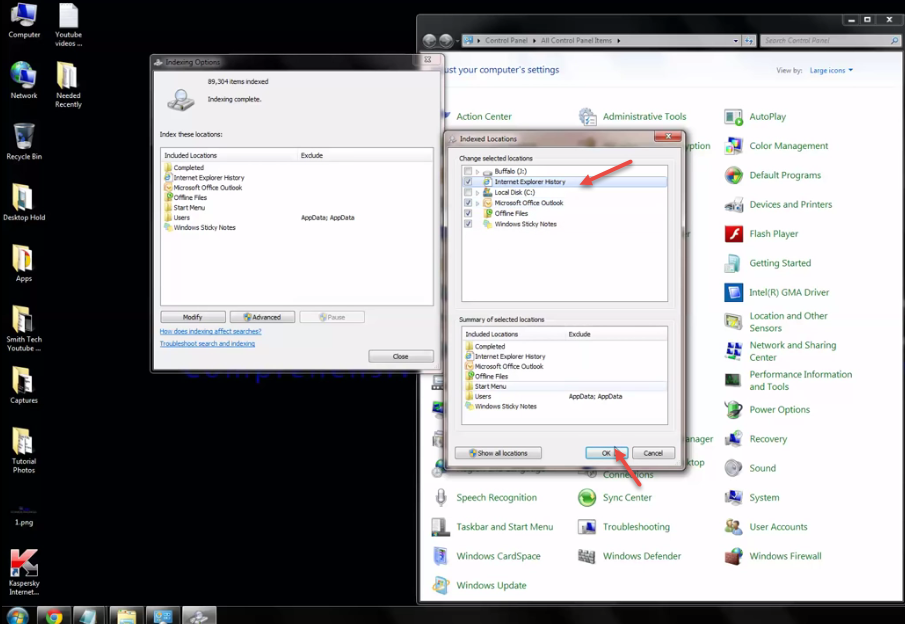Open Windows Explorer folder on taskbar
Viewport: 905px width, 624px height.
126,616
